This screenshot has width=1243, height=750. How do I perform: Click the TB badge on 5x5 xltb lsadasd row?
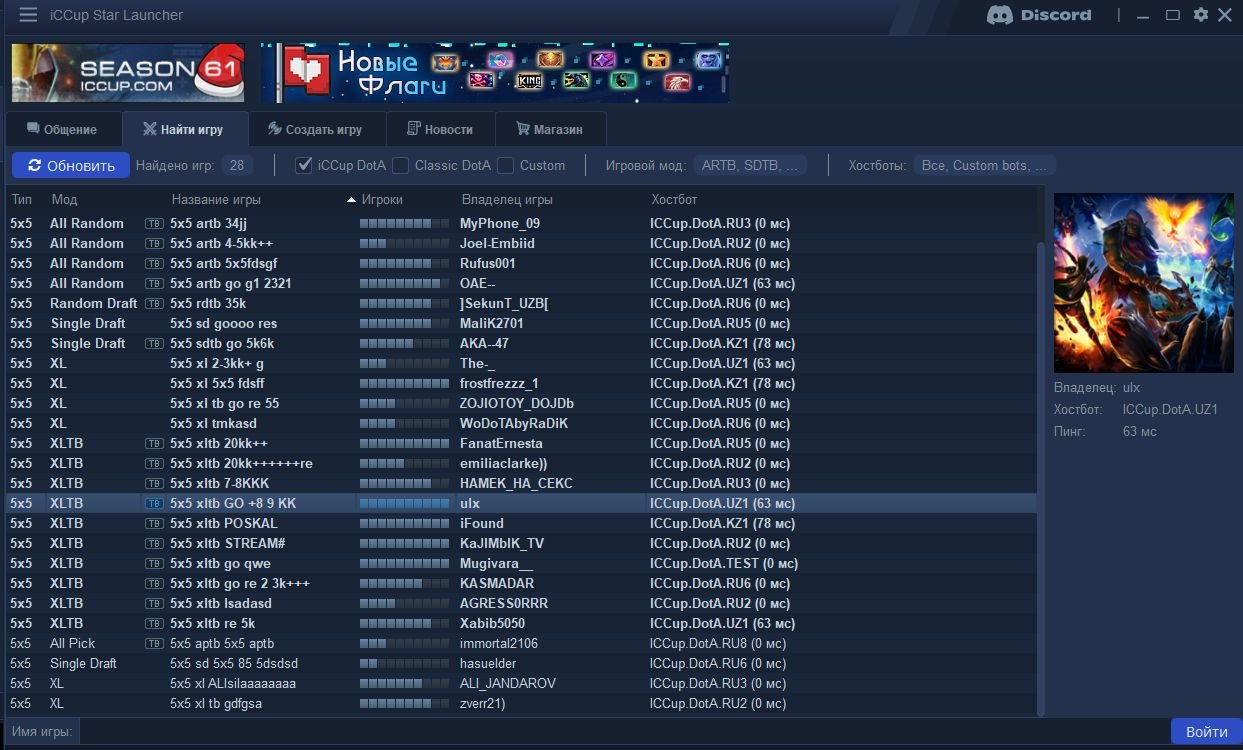coord(154,603)
